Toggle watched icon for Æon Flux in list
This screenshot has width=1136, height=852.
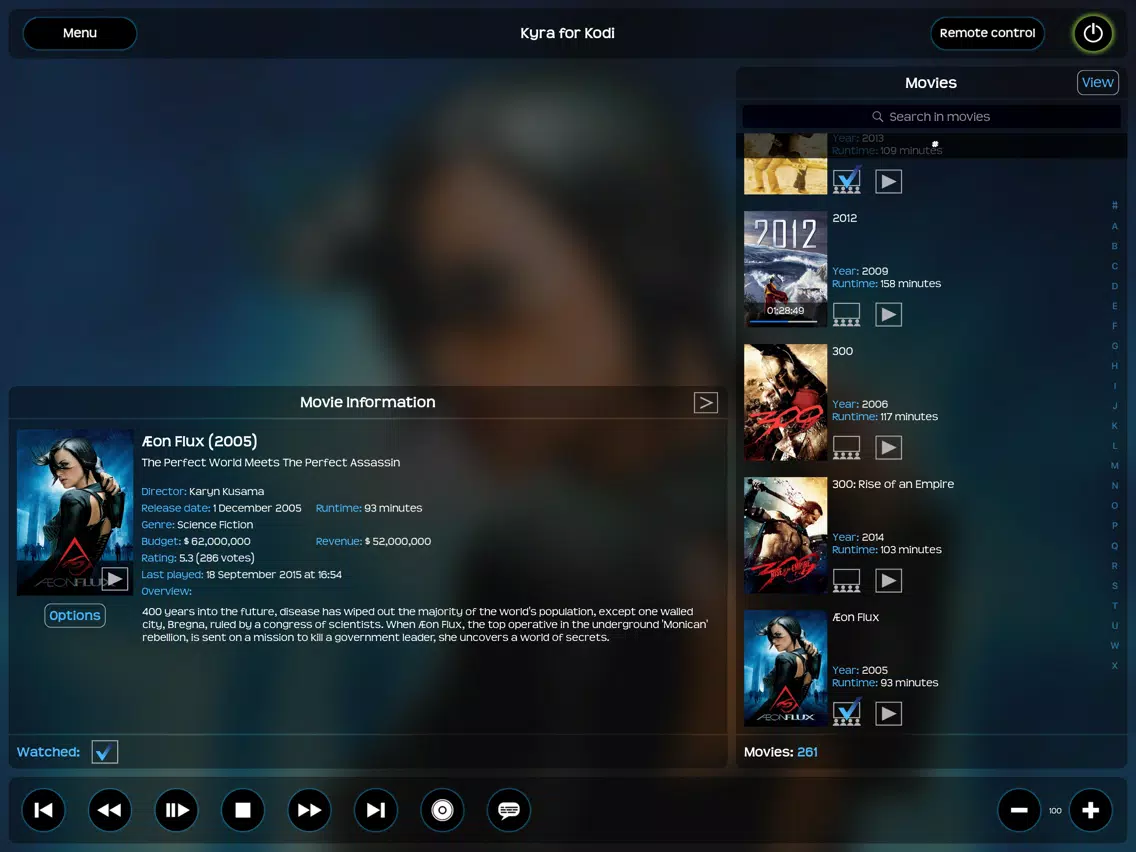[x=846, y=712]
